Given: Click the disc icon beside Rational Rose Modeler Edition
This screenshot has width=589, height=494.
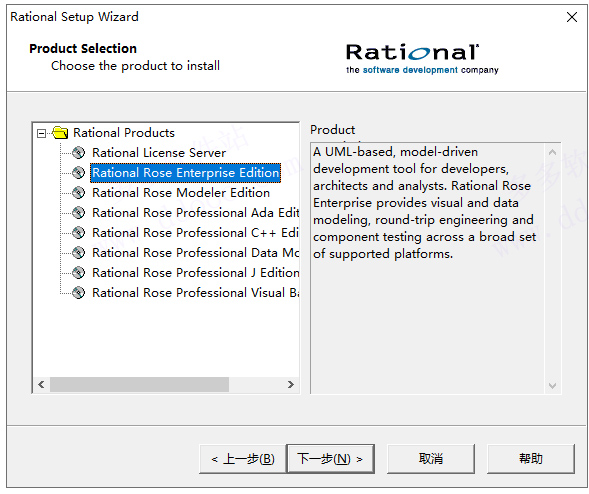Looking at the screenshot, I should pyautogui.click(x=79, y=193).
